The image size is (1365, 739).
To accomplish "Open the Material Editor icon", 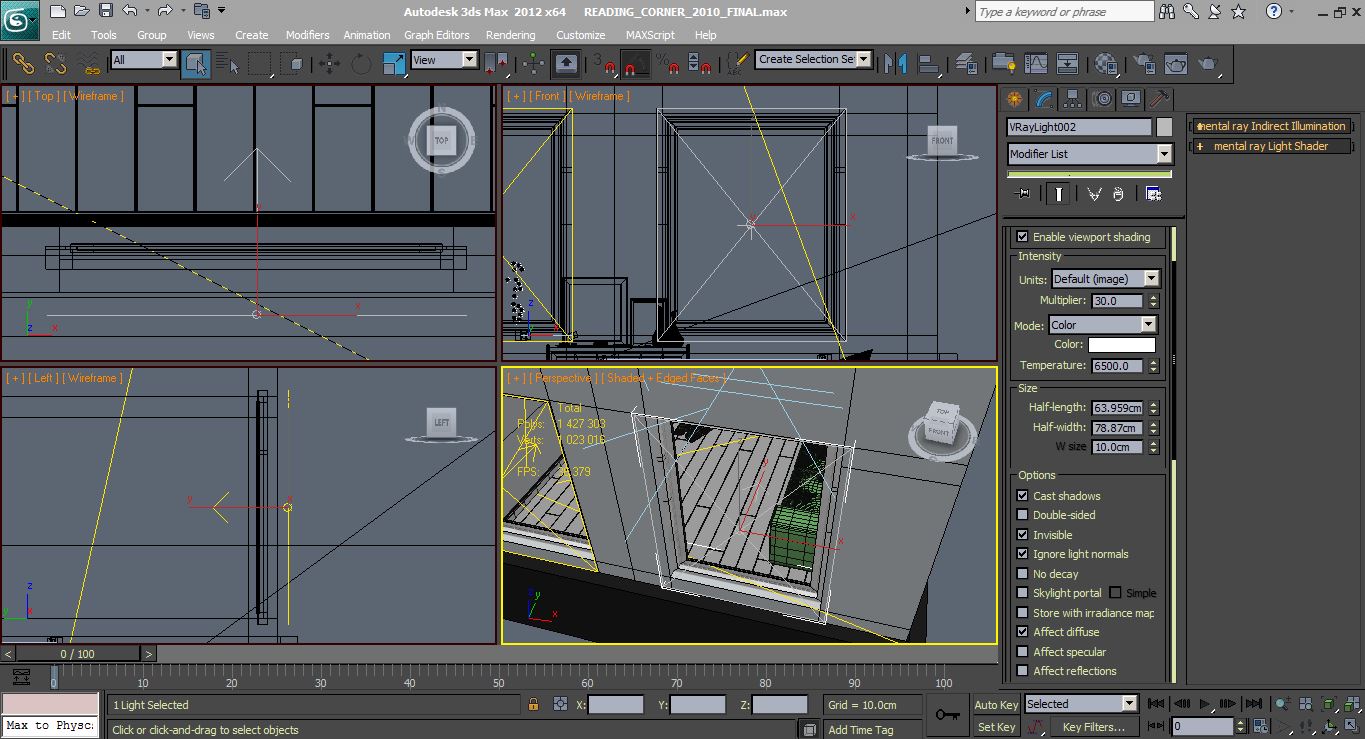I will point(1105,64).
